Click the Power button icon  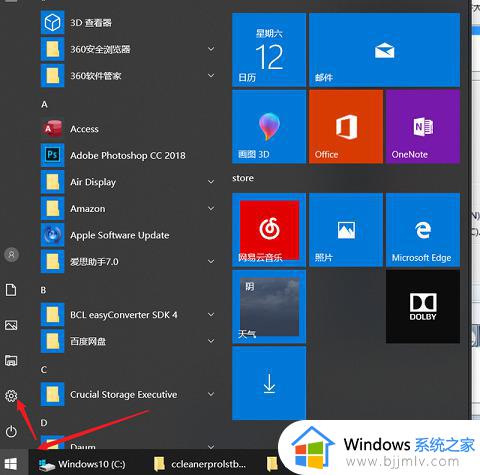click(11, 432)
